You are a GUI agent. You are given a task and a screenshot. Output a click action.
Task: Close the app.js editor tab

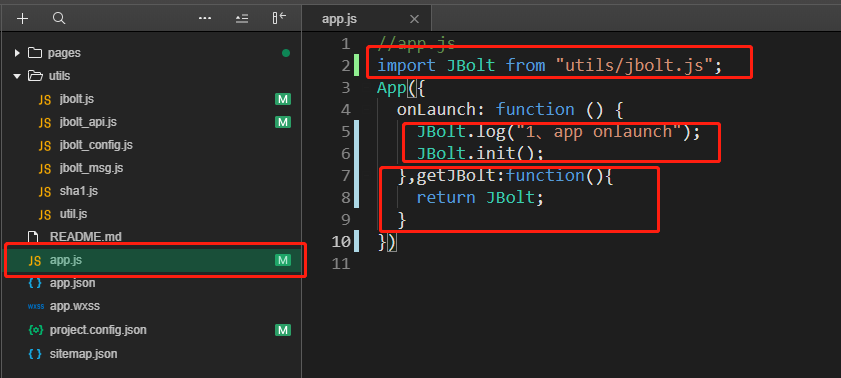tap(414, 19)
